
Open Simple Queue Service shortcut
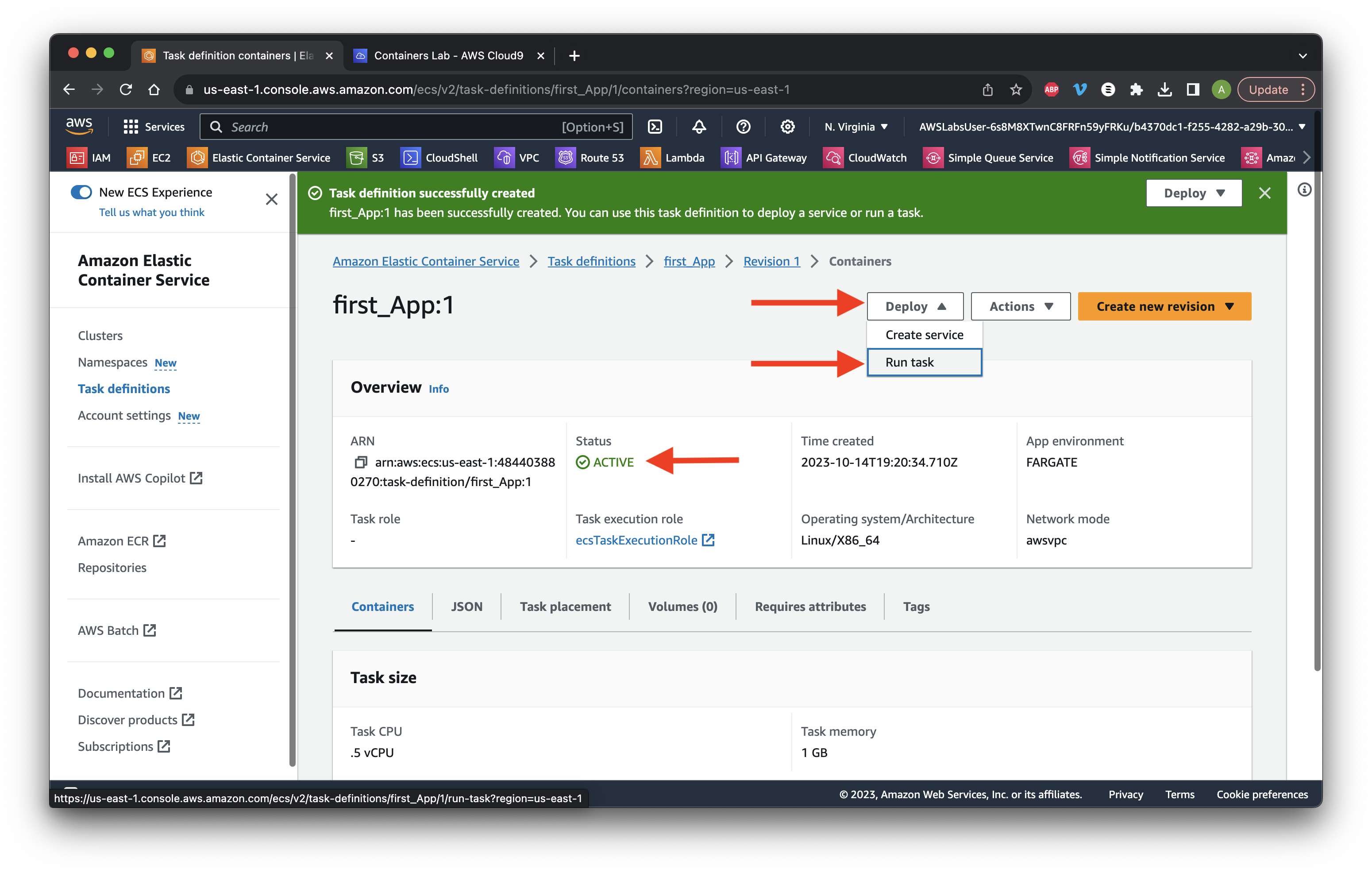tap(989, 158)
